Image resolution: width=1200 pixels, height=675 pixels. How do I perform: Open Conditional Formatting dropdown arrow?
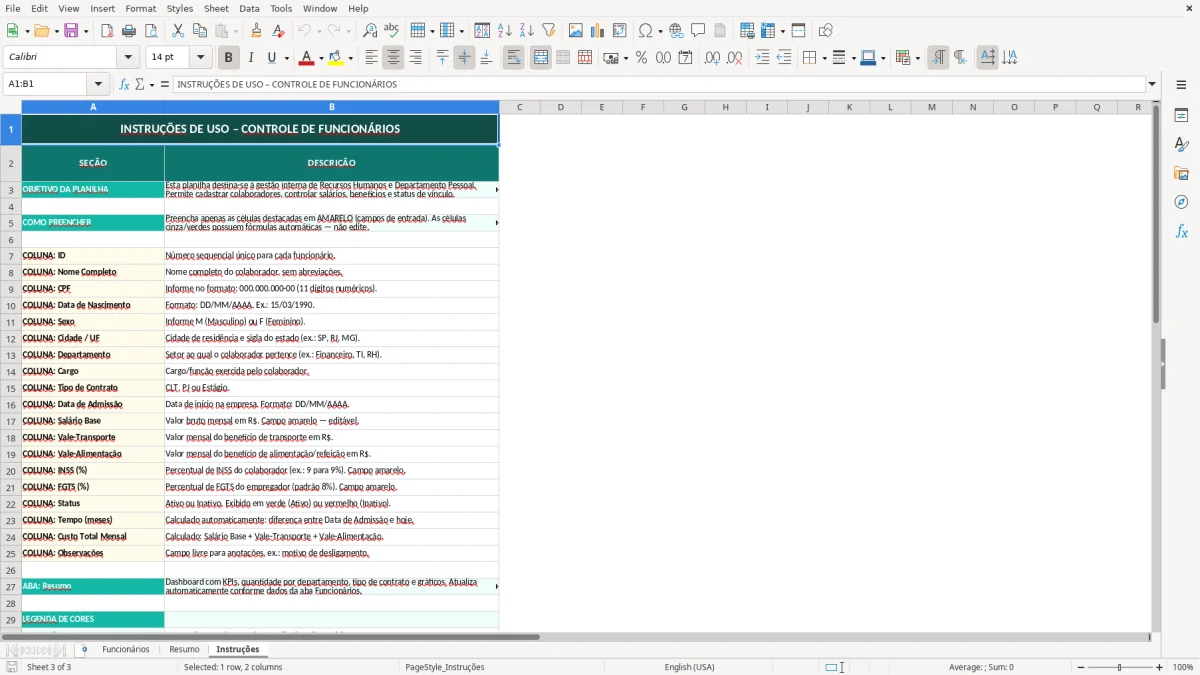coord(917,58)
